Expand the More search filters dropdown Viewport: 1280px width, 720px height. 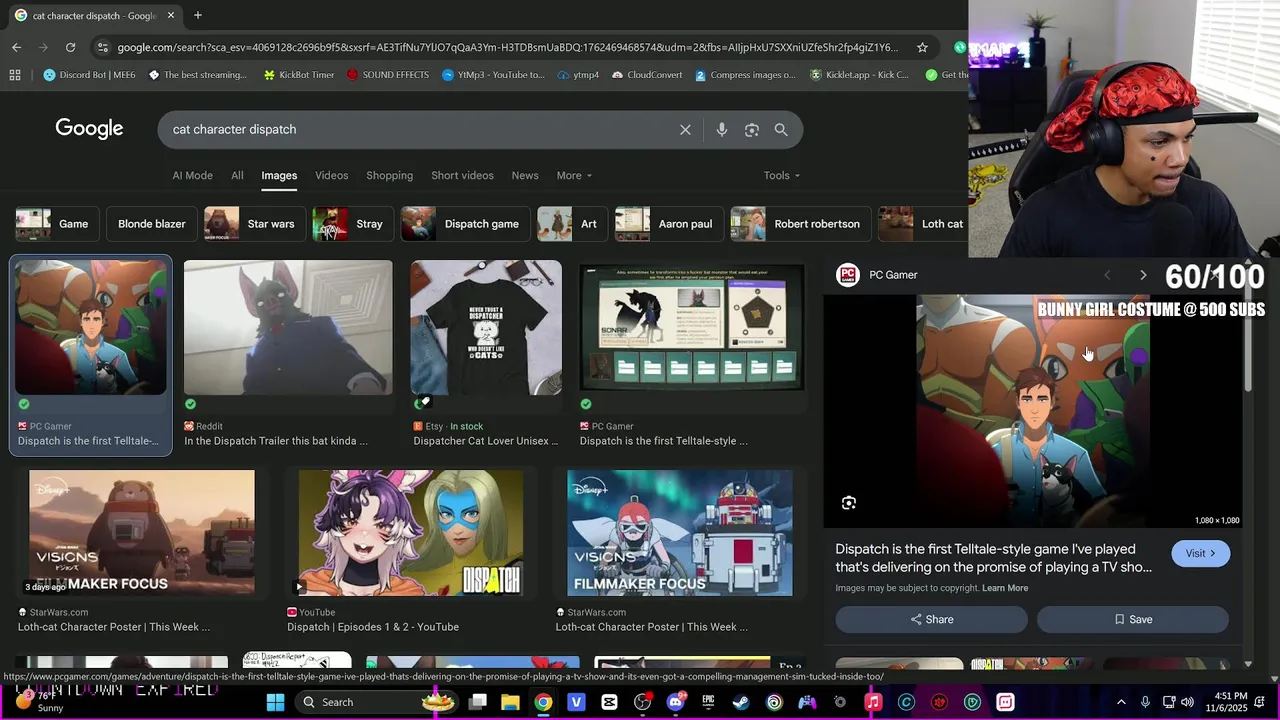tap(574, 176)
